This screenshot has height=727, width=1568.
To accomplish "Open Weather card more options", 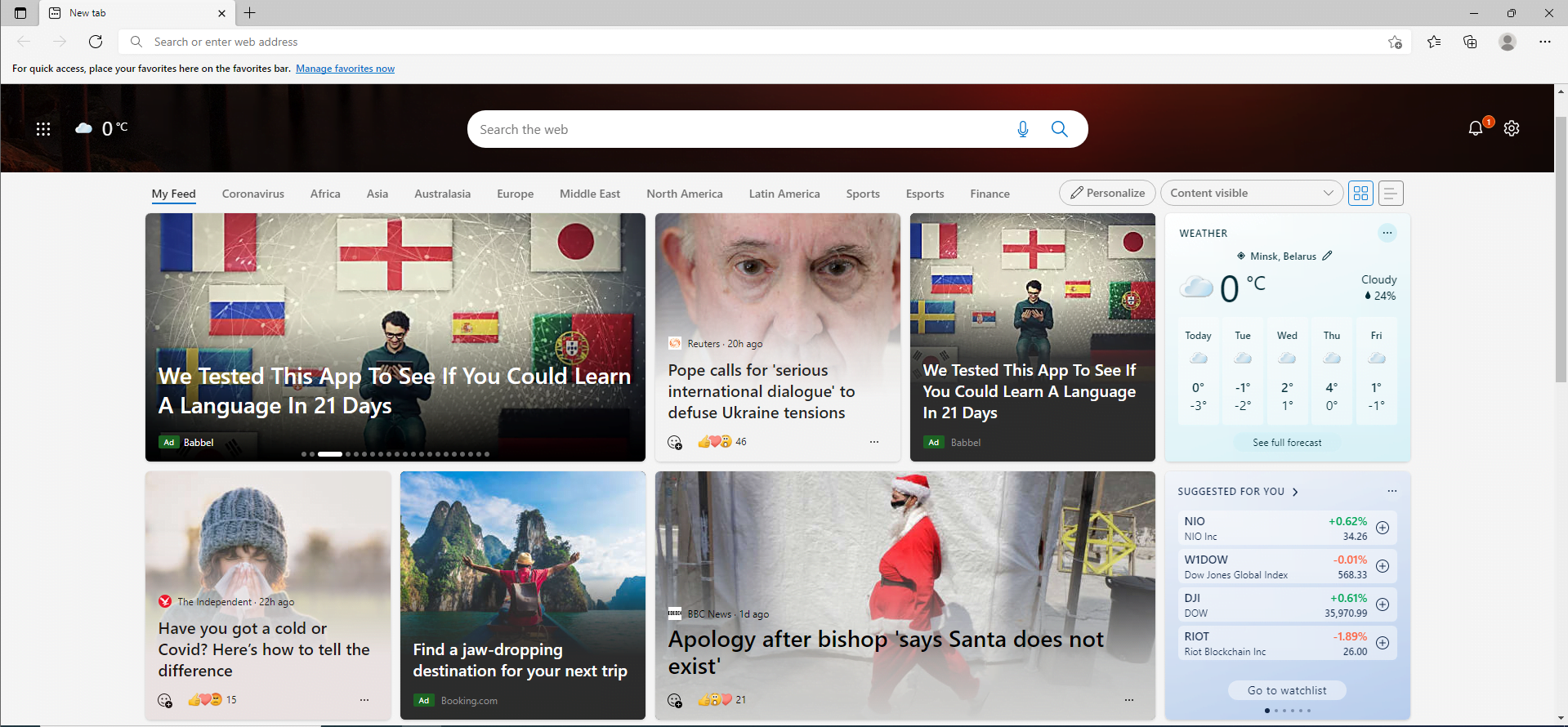I will 1387,233.
